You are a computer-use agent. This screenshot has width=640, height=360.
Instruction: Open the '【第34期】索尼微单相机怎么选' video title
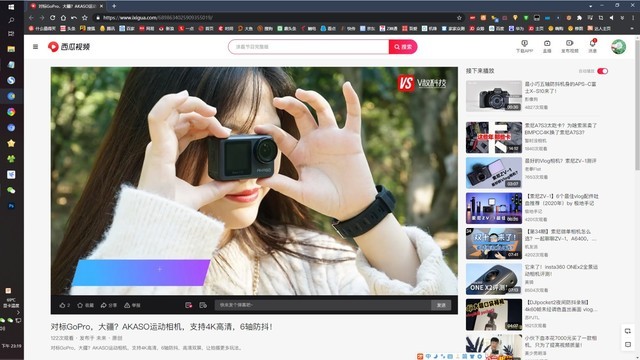561,235
